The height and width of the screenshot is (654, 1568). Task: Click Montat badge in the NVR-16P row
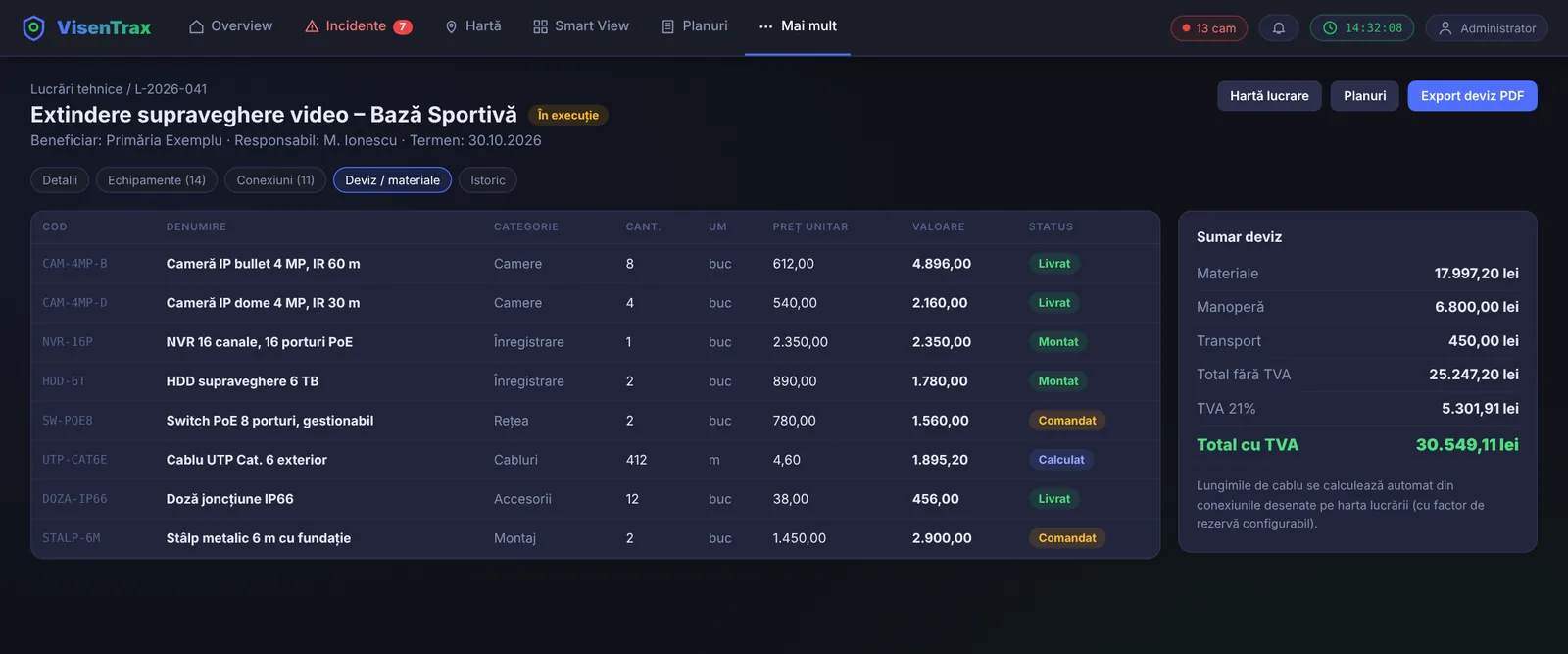pyautogui.click(x=1058, y=342)
